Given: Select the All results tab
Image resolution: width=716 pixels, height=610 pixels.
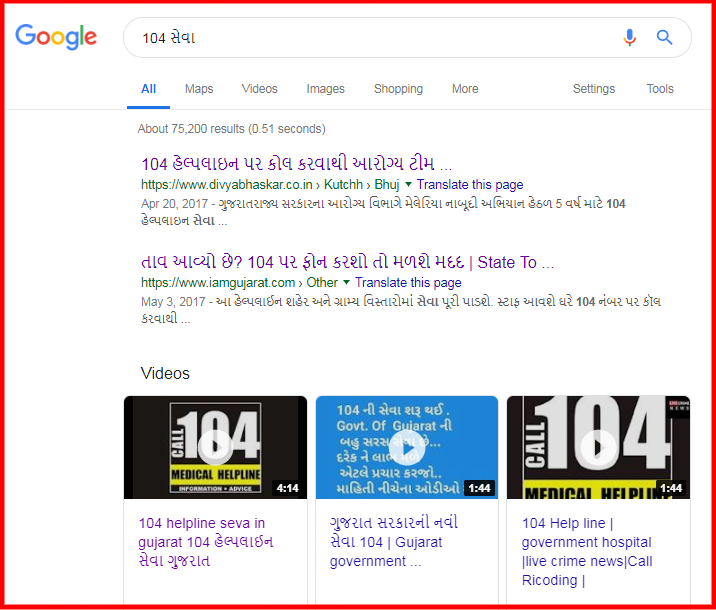Looking at the screenshot, I should click(x=148, y=89).
